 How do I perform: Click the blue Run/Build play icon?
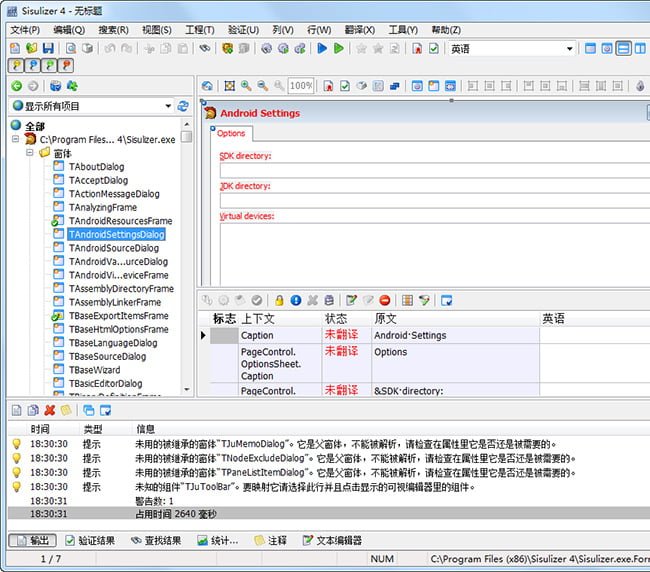pyautogui.click(x=322, y=48)
